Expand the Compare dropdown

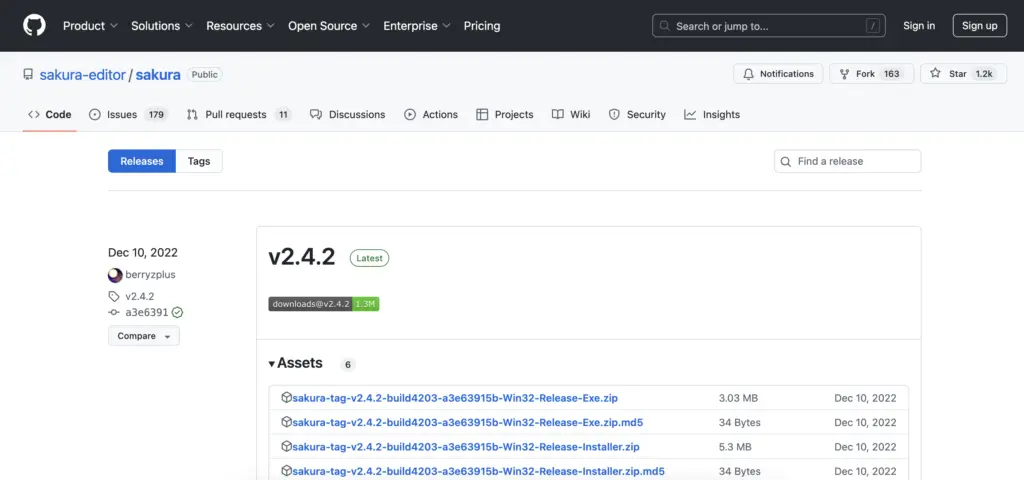[143, 336]
